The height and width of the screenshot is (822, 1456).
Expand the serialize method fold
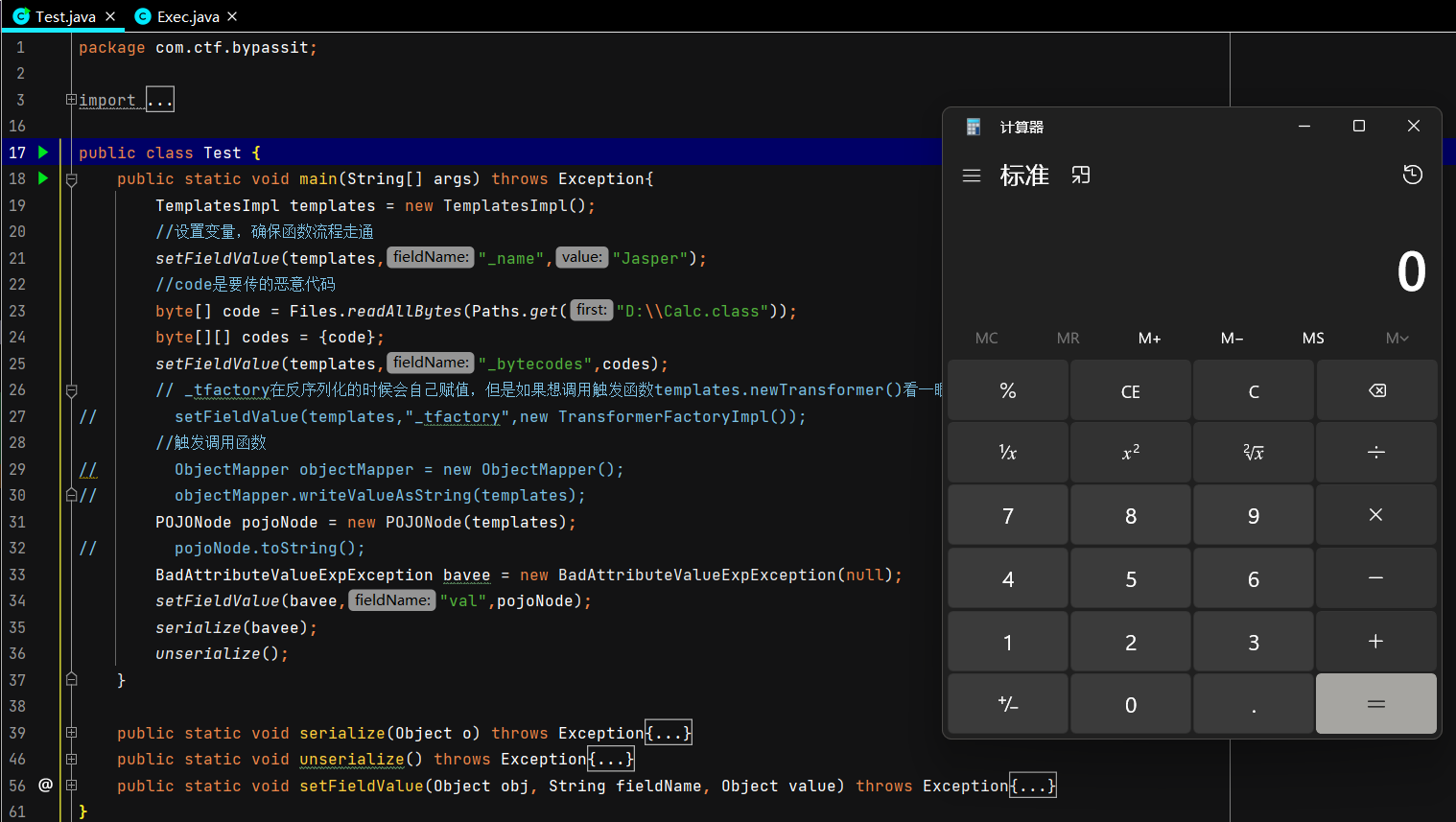click(71, 733)
